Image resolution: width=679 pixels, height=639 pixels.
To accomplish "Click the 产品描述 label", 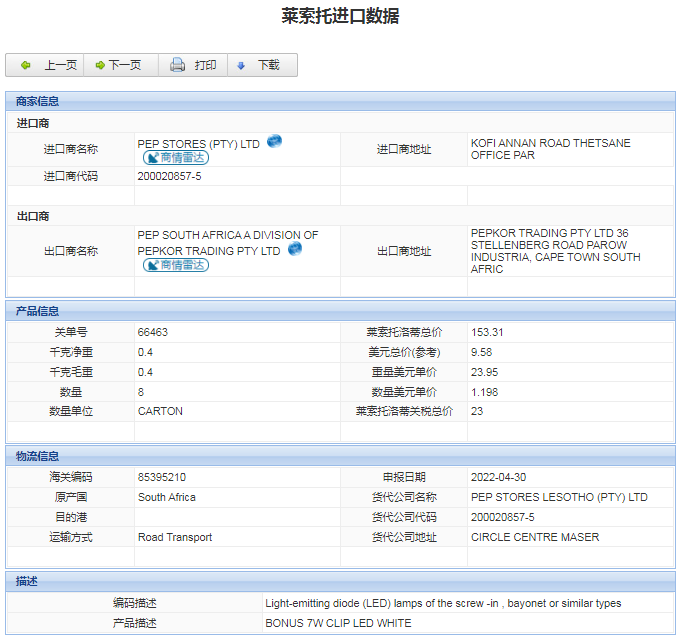I will click(134, 623).
